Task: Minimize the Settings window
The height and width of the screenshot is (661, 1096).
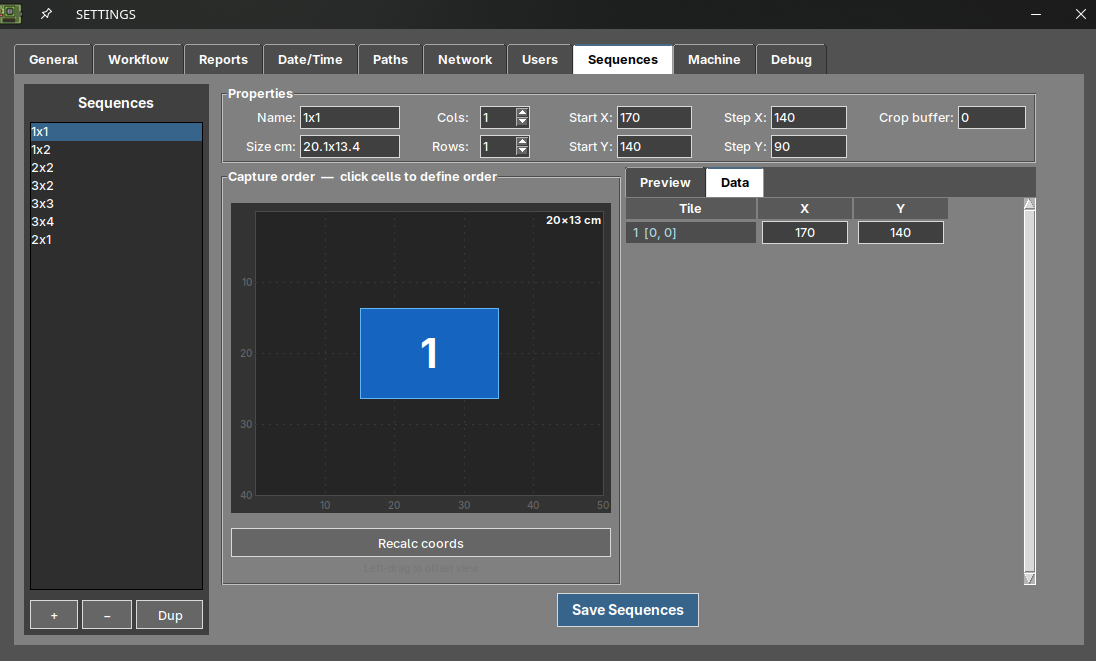Action: point(1036,14)
